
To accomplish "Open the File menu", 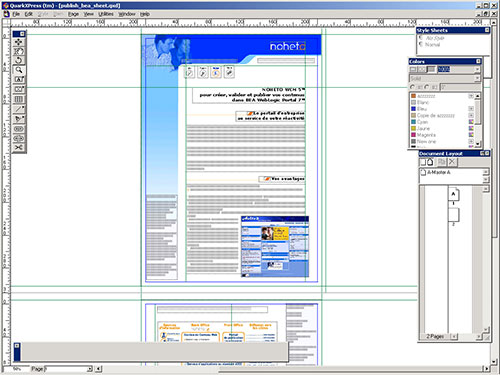I will click(16, 14).
